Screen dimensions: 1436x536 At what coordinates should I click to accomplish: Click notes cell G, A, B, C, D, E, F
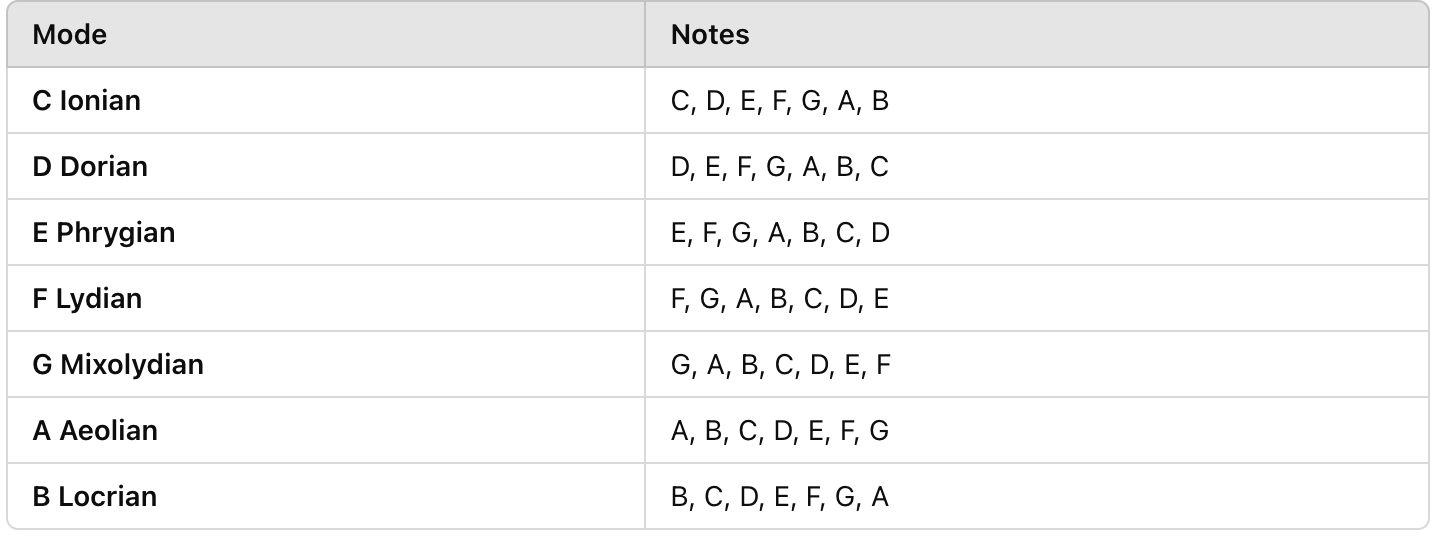[781, 366]
